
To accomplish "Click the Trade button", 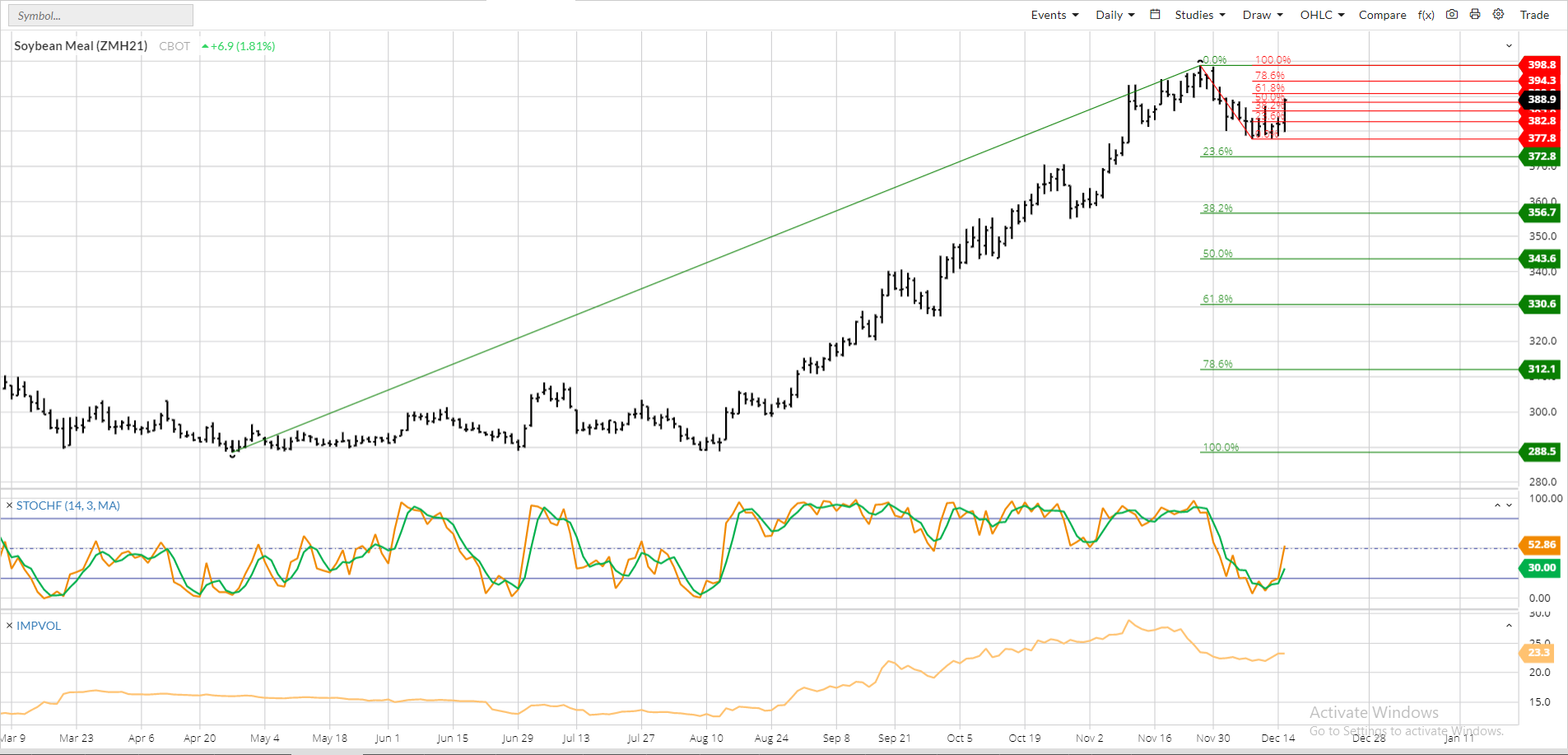I will tap(1534, 15).
